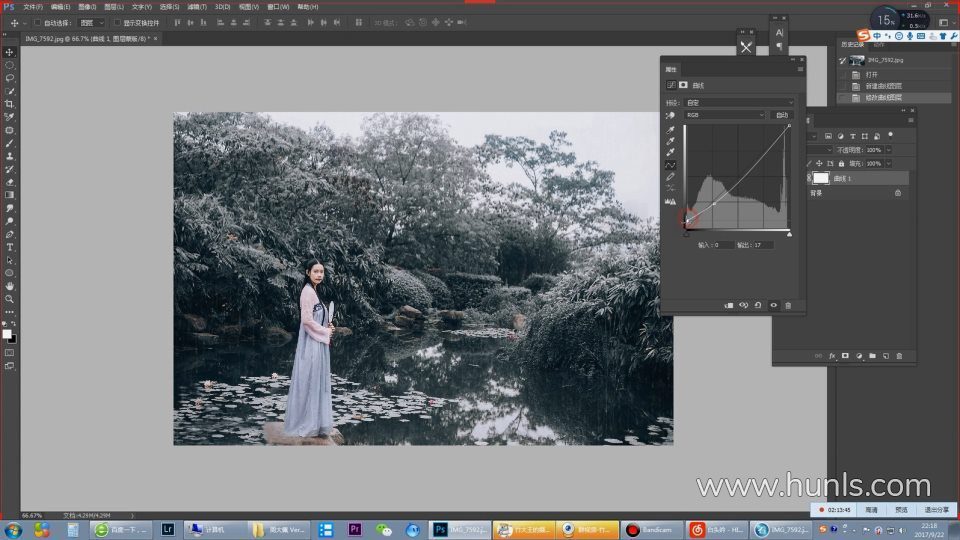Select the Elliptical Marquee tool

9,65
